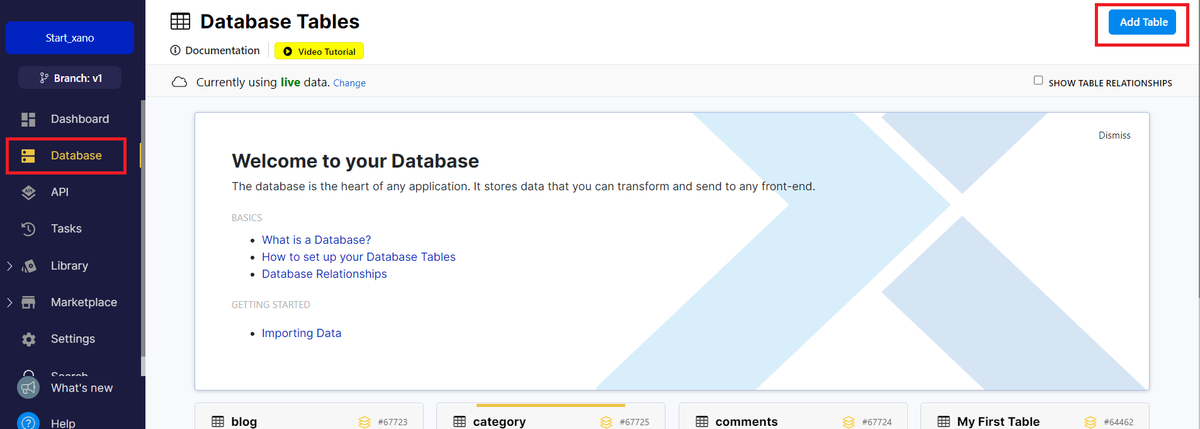
Task: Open the category table card
Action: [550, 417]
